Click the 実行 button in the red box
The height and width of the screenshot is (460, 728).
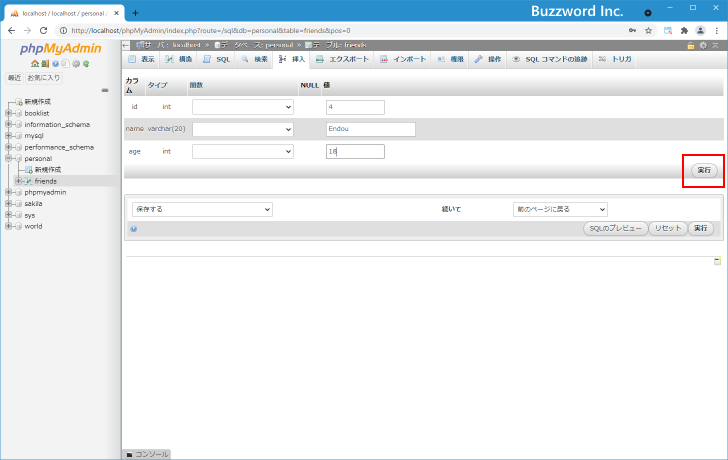click(x=703, y=171)
